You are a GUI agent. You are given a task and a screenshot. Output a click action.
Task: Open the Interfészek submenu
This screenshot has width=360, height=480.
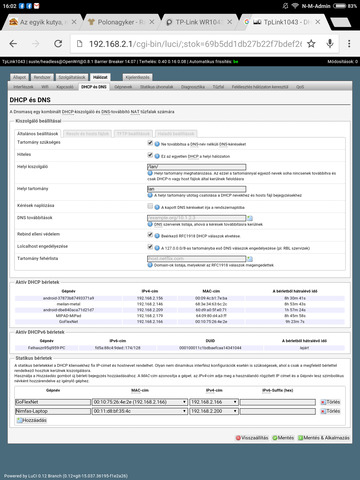23,87
